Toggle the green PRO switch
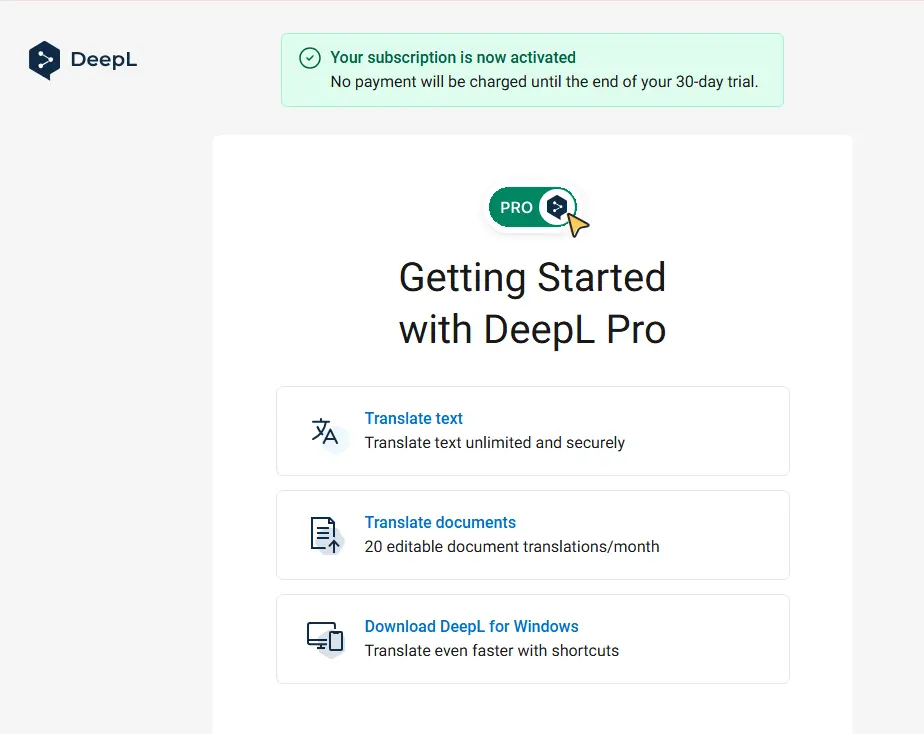Image resolution: width=924 pixels, height=734 pixels. pos(532,207)
